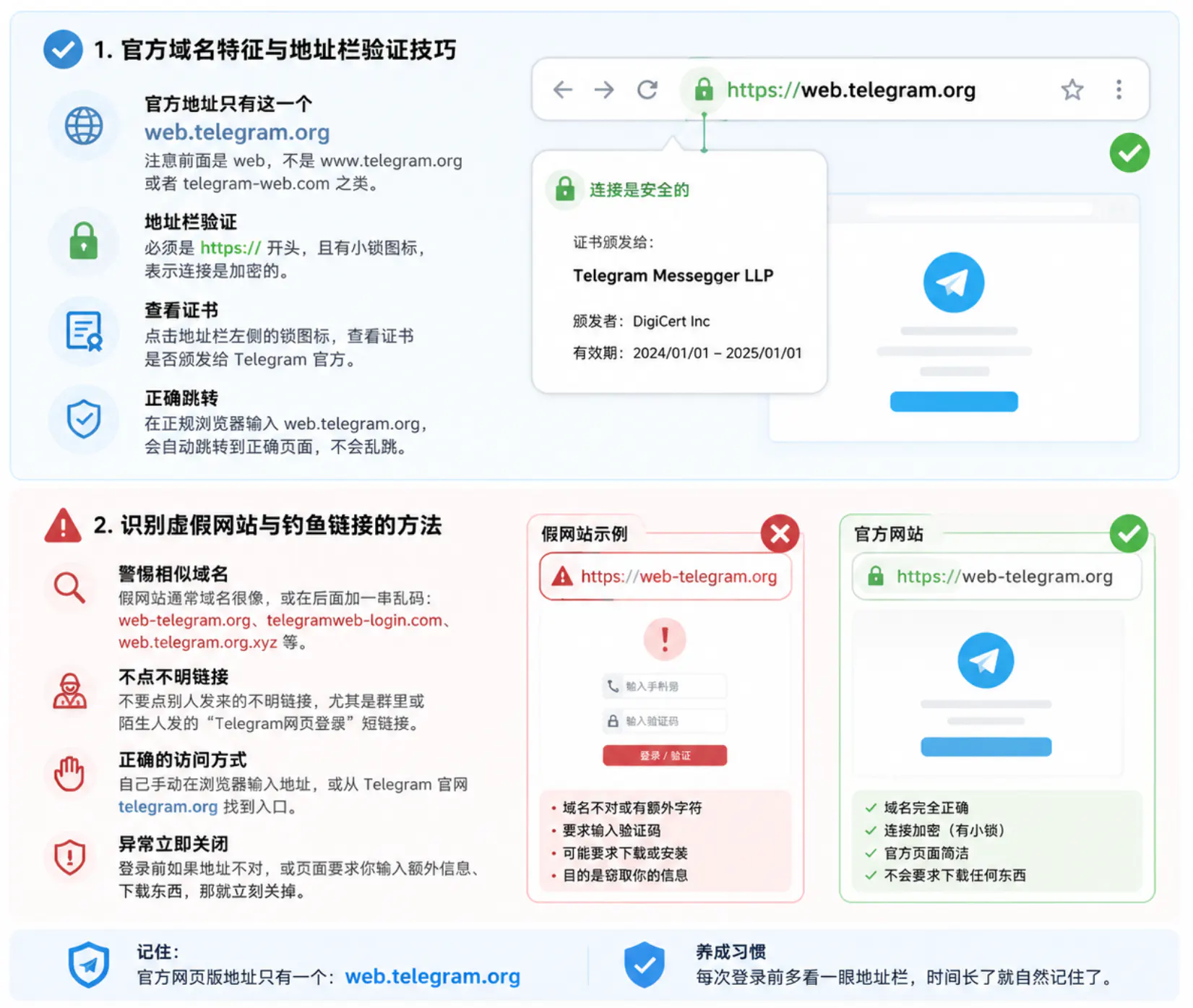1193x1008 pixels.
Task: Click the green lock icon beside 地址栏验证
Action: pos(84,241)
